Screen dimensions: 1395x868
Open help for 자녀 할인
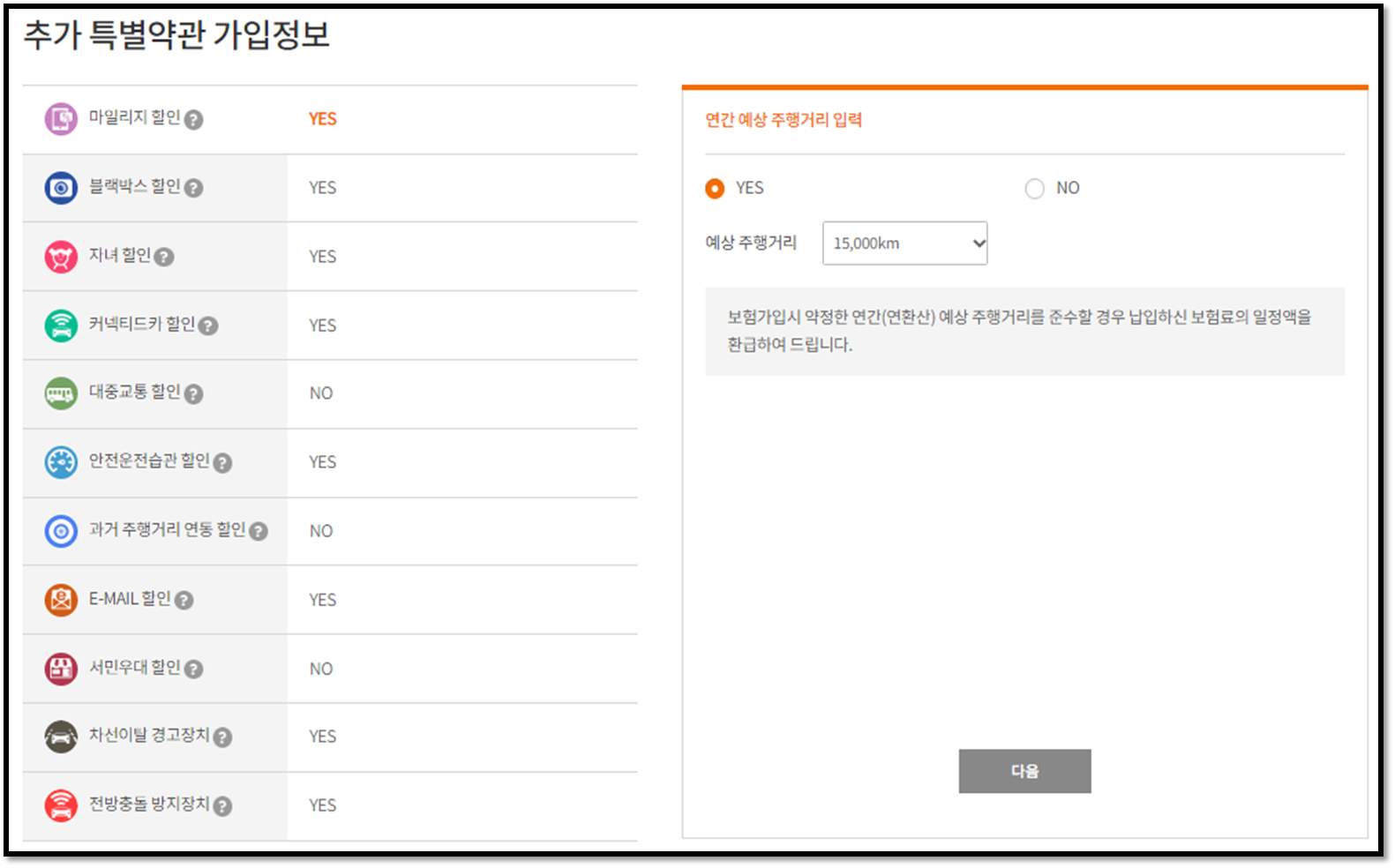164,257
